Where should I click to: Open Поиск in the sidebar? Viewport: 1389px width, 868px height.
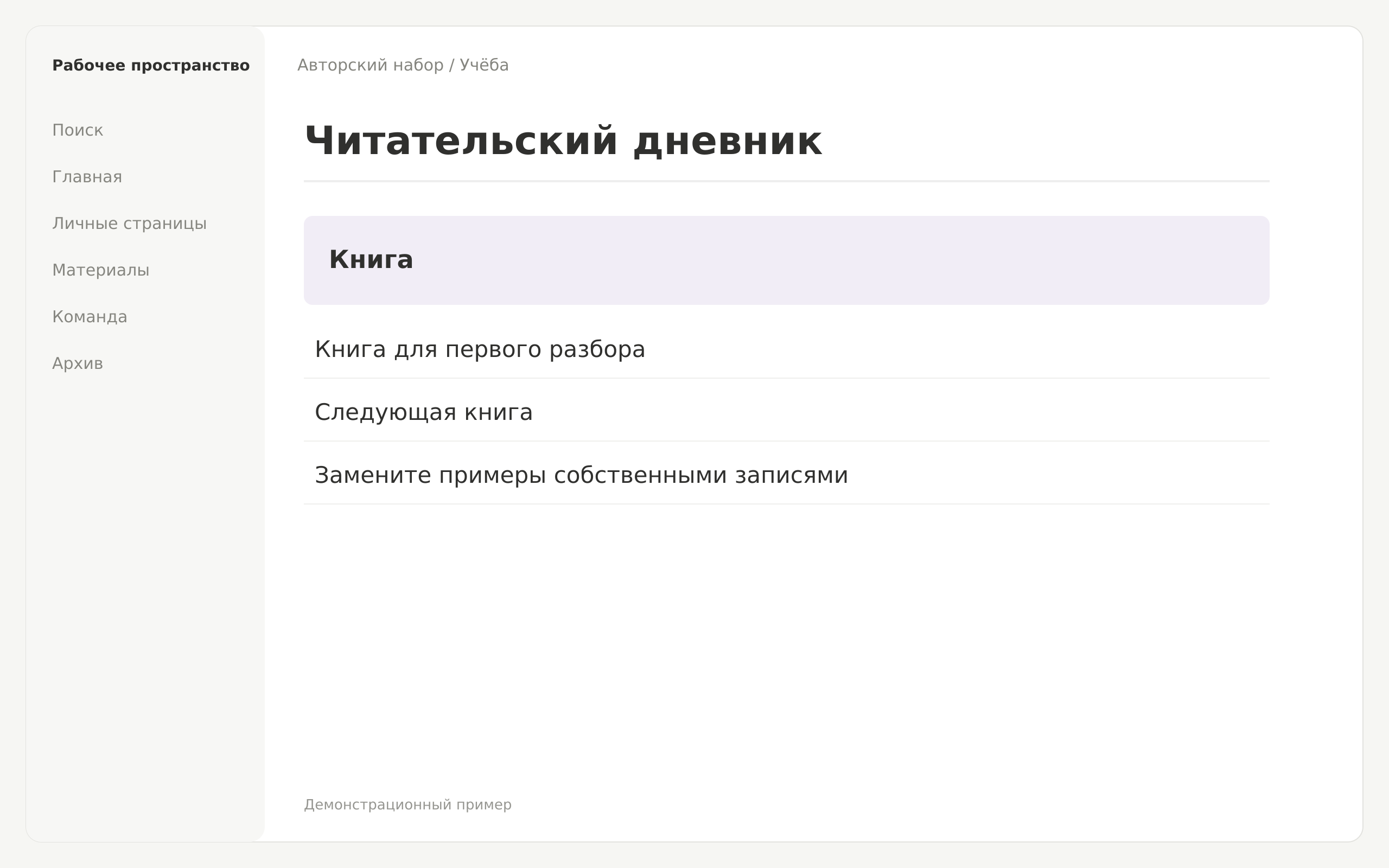click(x=78, y=130)
